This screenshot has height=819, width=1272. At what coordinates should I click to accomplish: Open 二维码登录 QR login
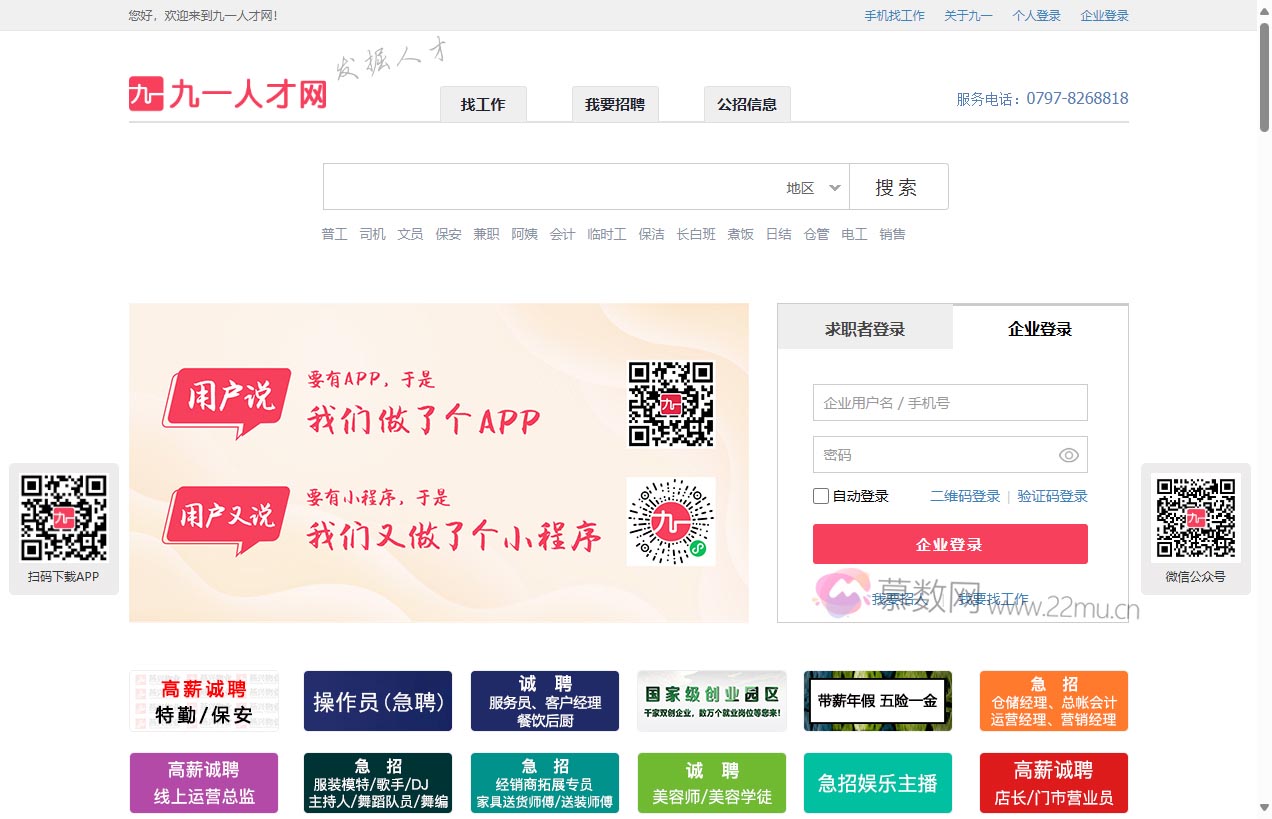[x=967, y=495]
